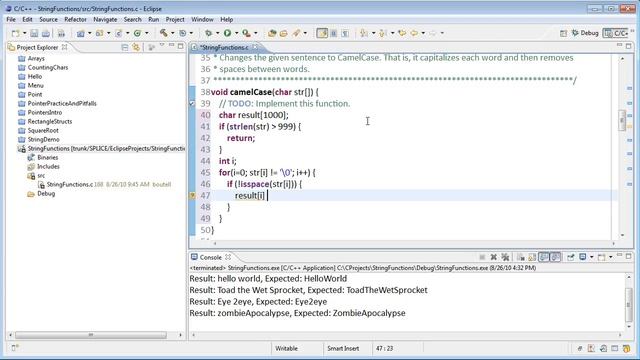
Task: Click 'Smart Insert' in status bar
Action: (x=343, y=349)
